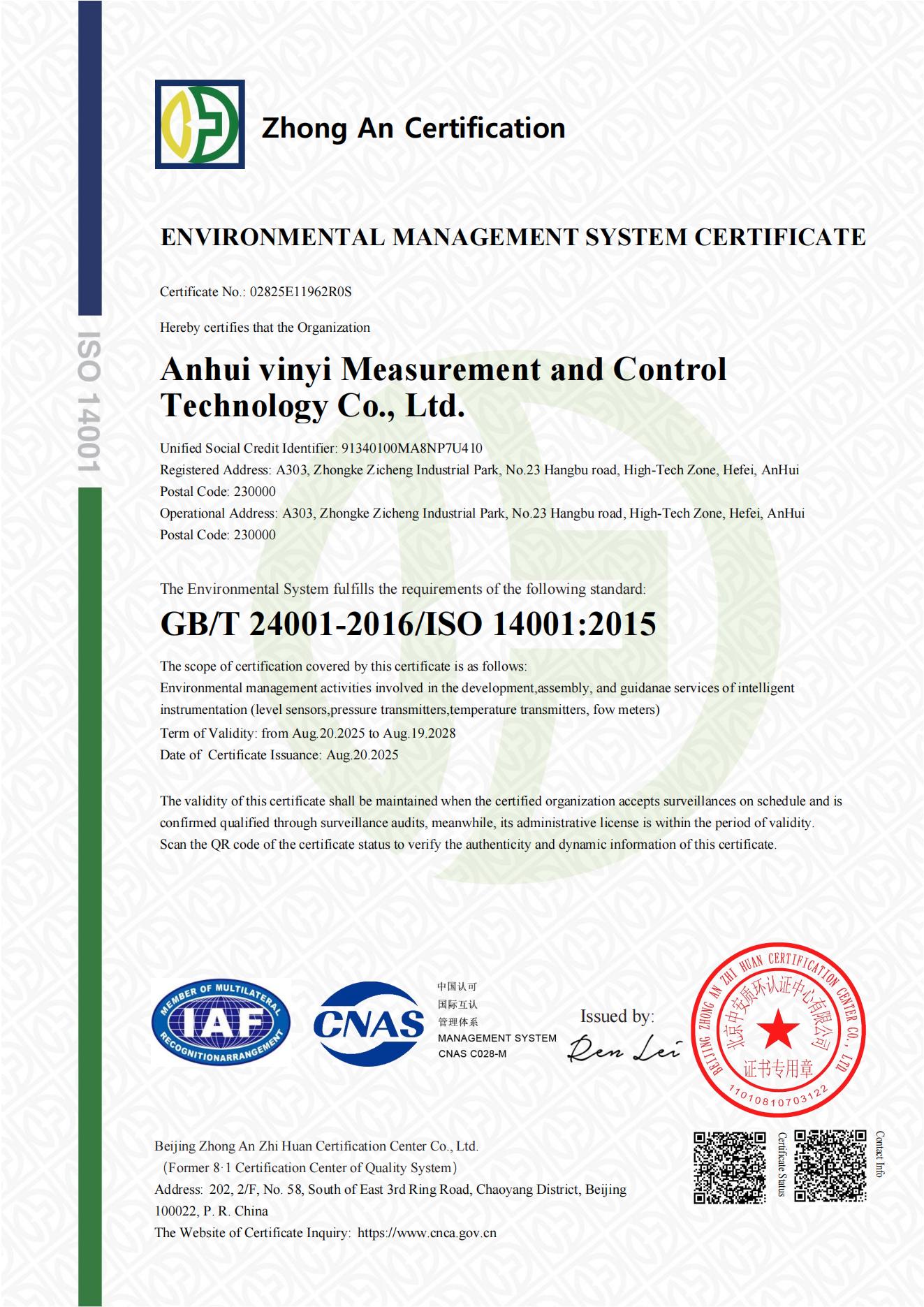Click the 'CNAS C028-M' label

472,1053
